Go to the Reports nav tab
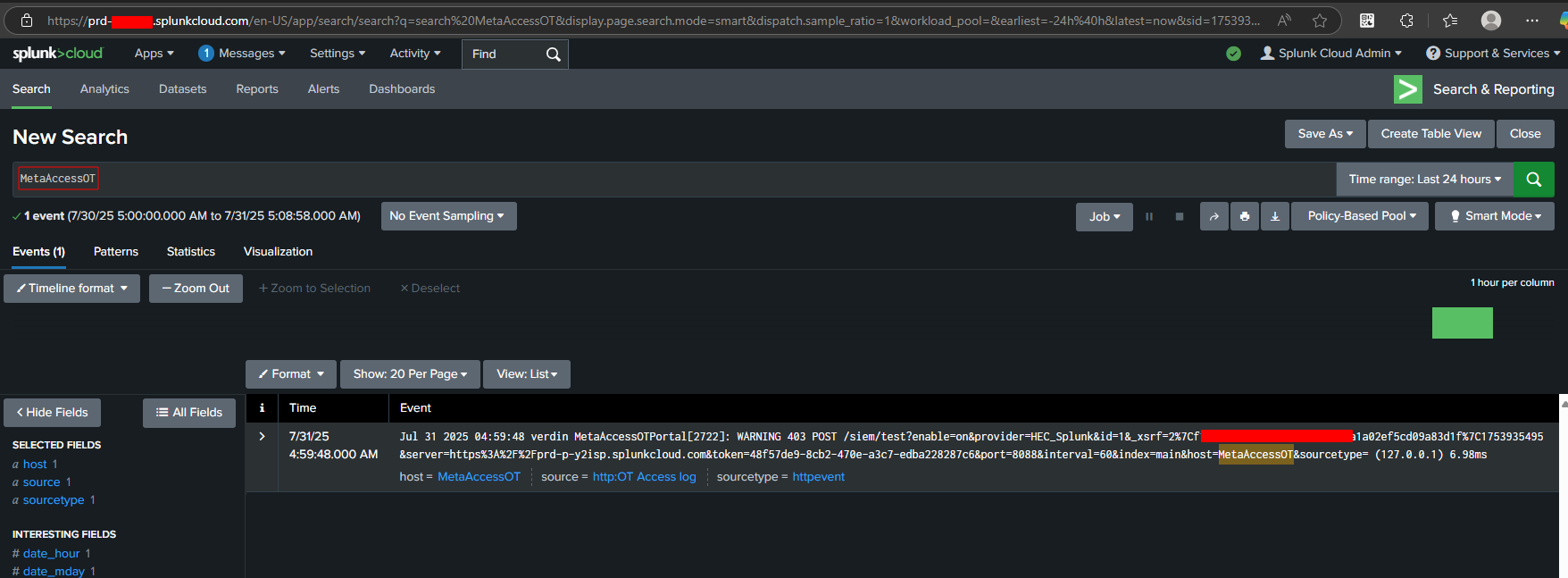Screen dimensions: 1568x578 tap(257, 89)
